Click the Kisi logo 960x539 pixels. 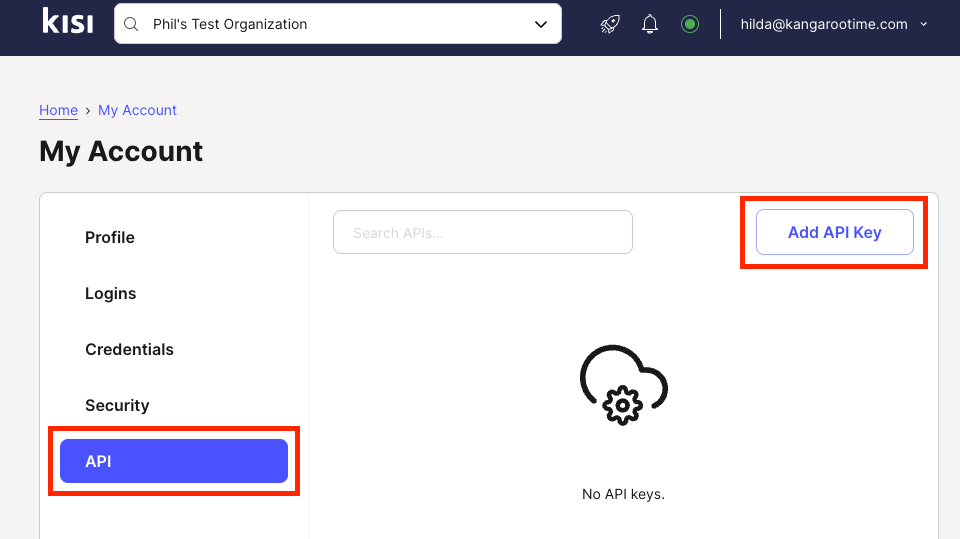click(68, 22)
